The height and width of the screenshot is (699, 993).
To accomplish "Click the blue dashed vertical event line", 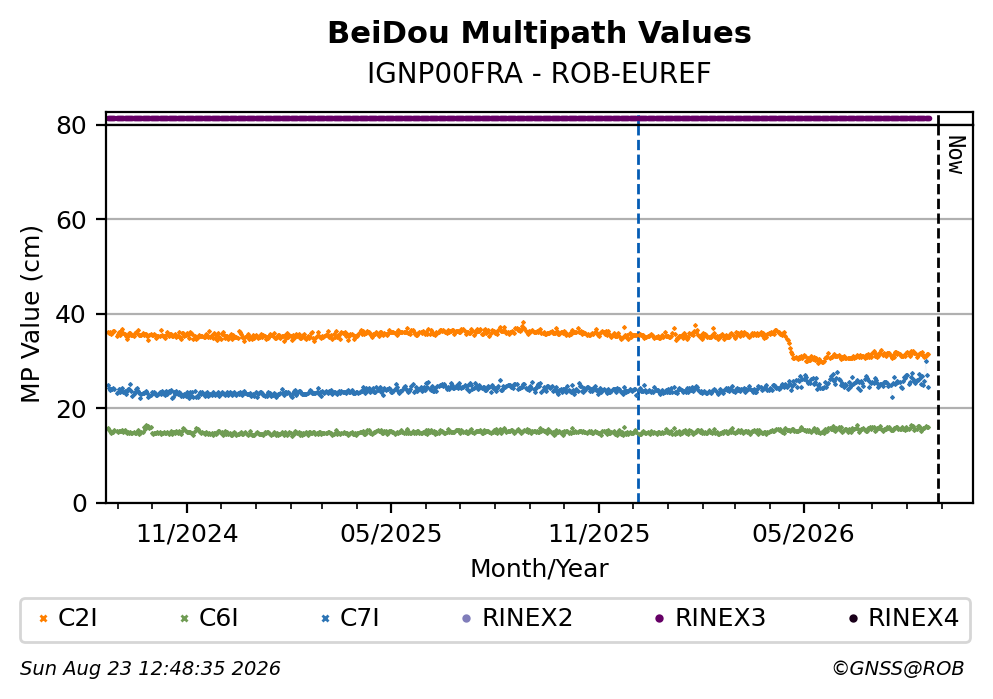I will click(638, 310).
